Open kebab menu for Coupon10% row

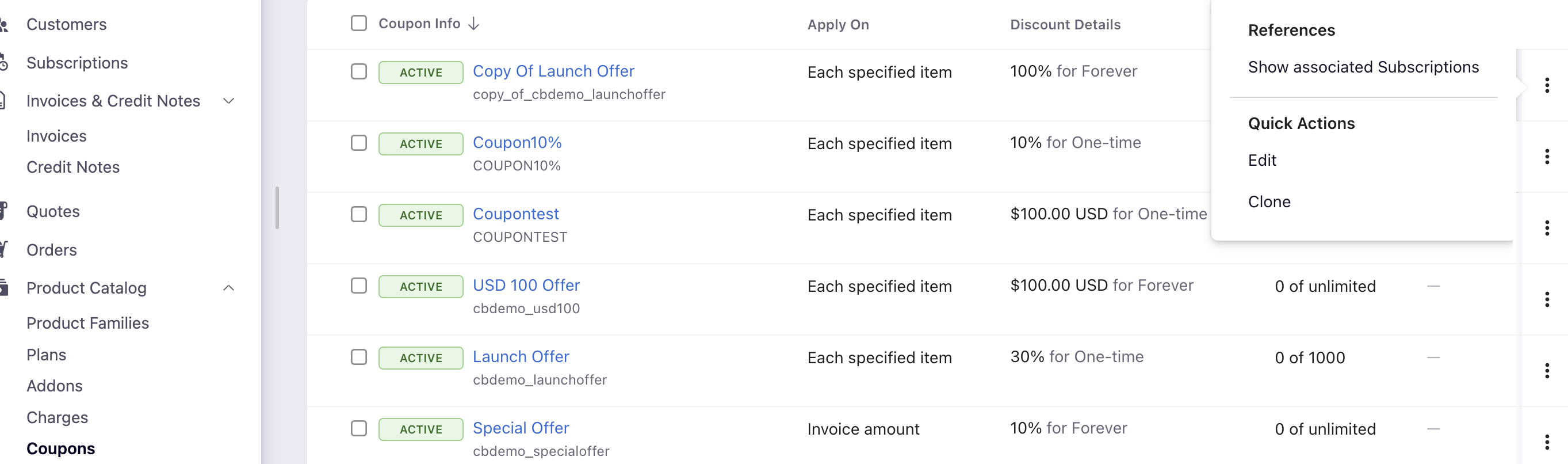1547,157
